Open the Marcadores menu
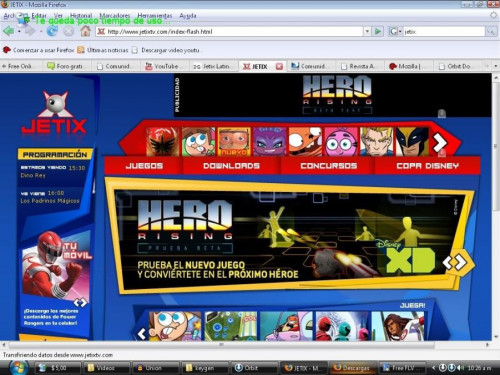Screen dimensions: 500x375 115,15
